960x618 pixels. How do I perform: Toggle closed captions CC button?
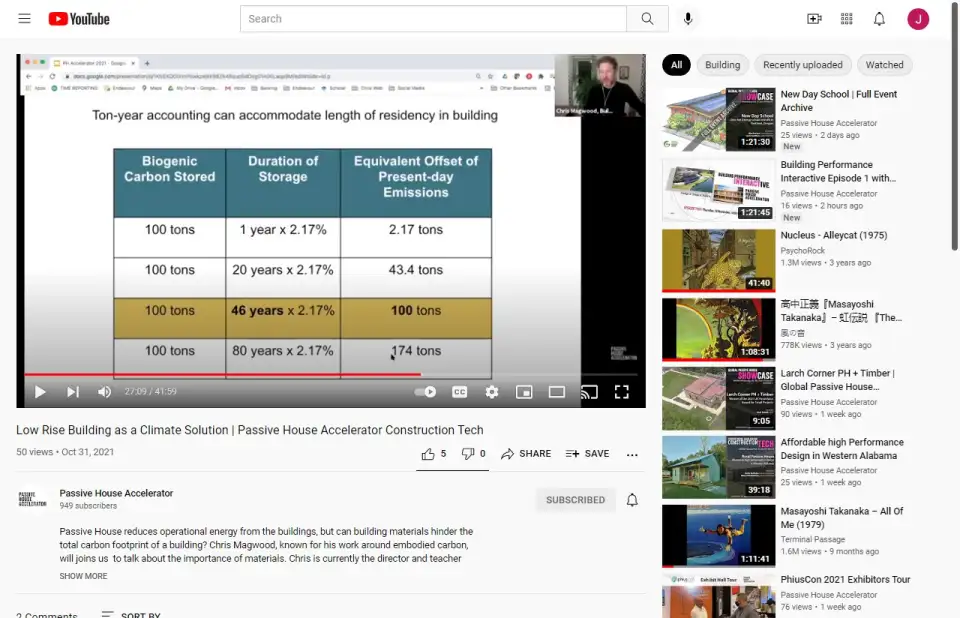(x=460, y=392)
